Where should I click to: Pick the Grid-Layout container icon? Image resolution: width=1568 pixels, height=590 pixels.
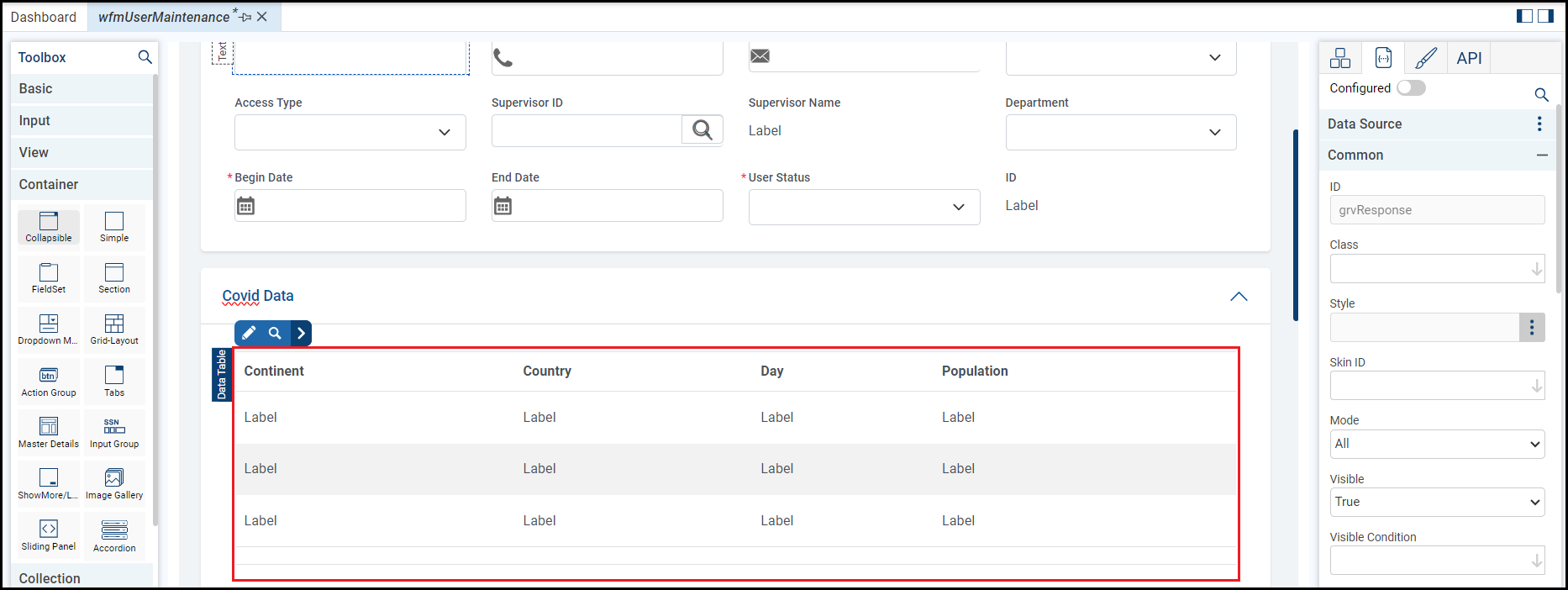[x=114, y=329]
